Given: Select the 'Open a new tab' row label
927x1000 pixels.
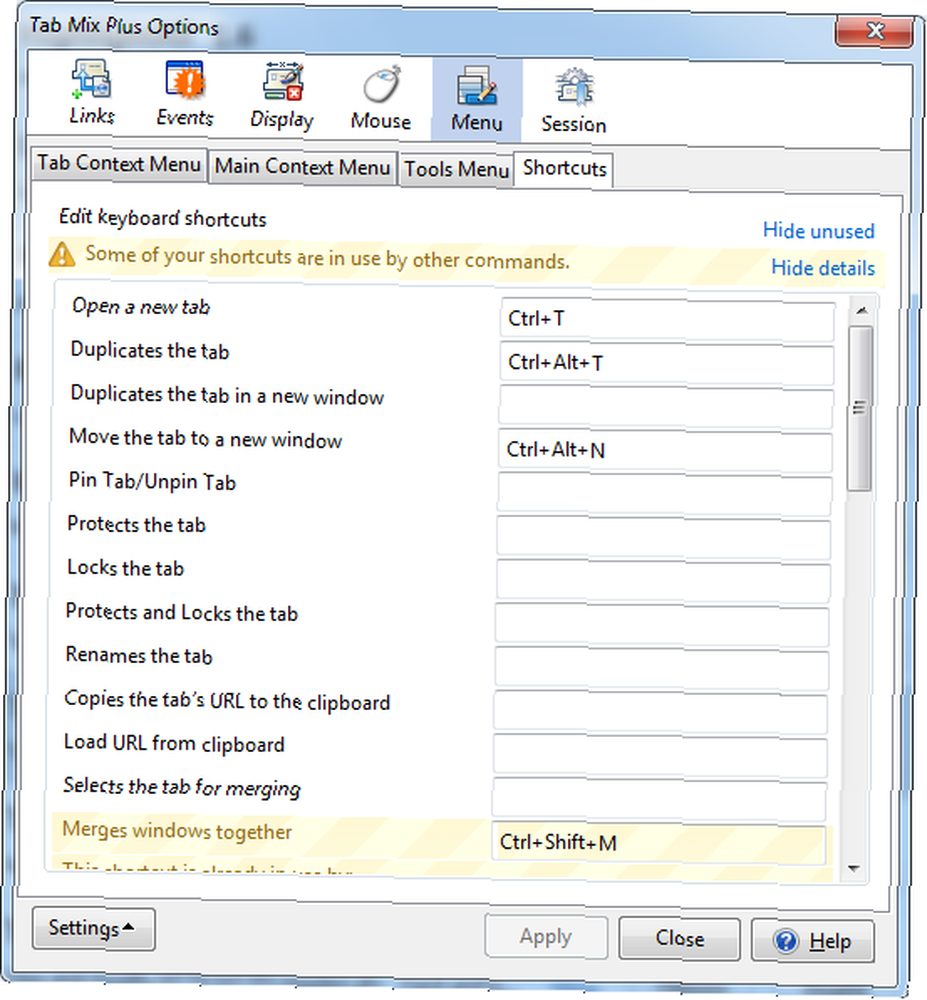Looking at the screenshot, I should (x=141, y=307).
